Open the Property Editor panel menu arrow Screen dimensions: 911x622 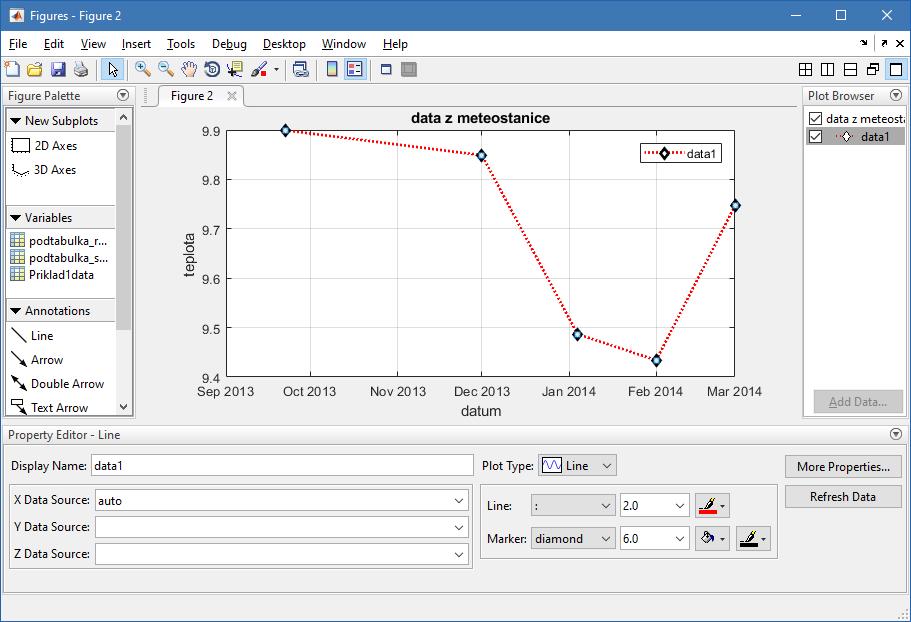896,434
